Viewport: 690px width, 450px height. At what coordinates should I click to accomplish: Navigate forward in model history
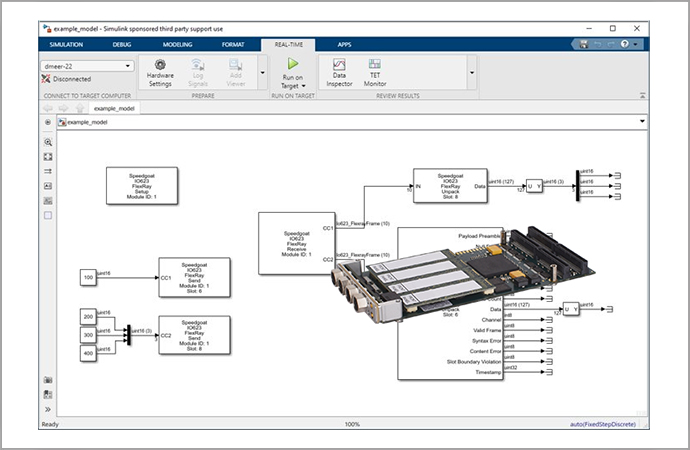pos(63,108)
